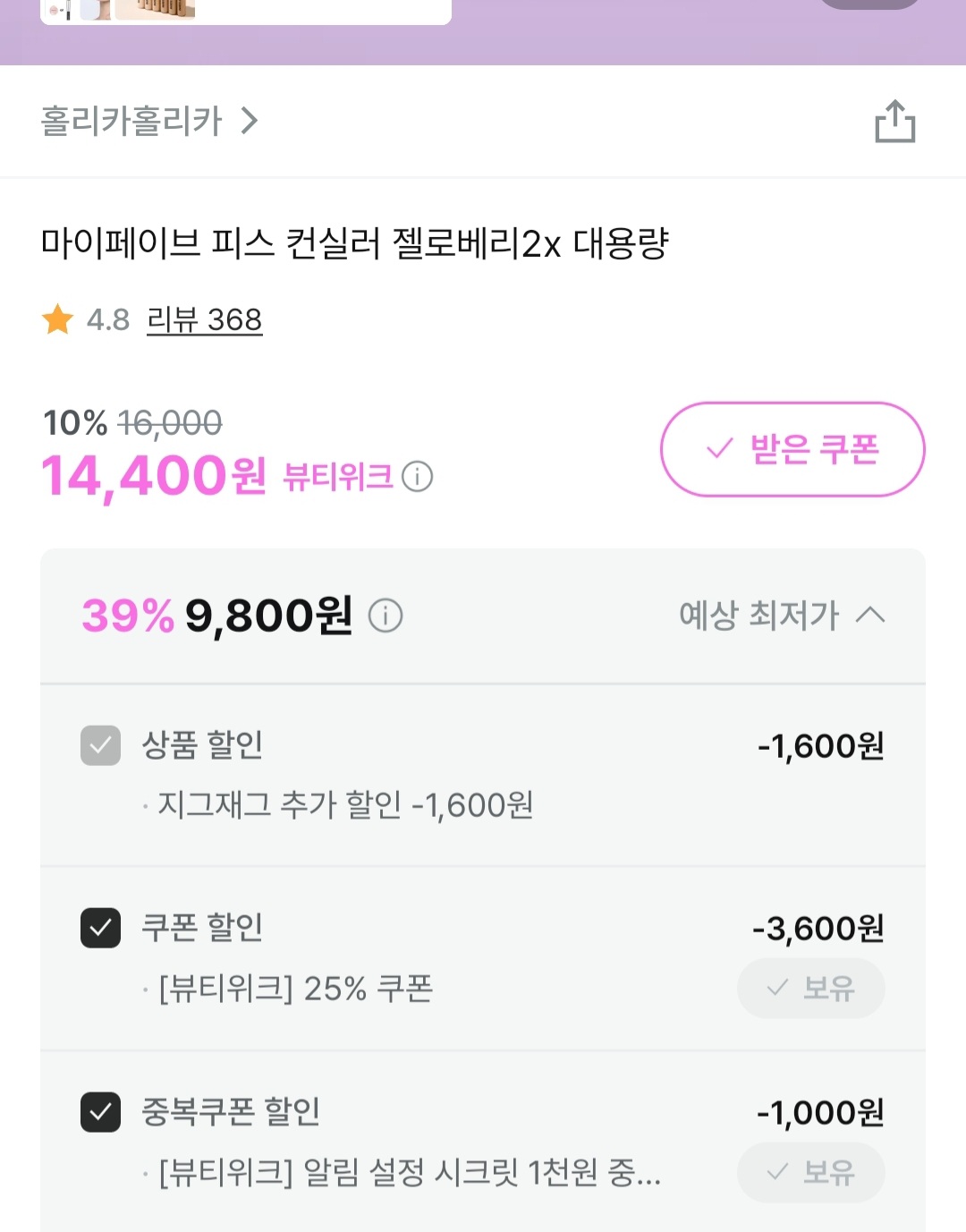966x1232 pixels.
Task: Tap the 마이페이브 피스 컨실러 product title
Action: tap(354, 243)
